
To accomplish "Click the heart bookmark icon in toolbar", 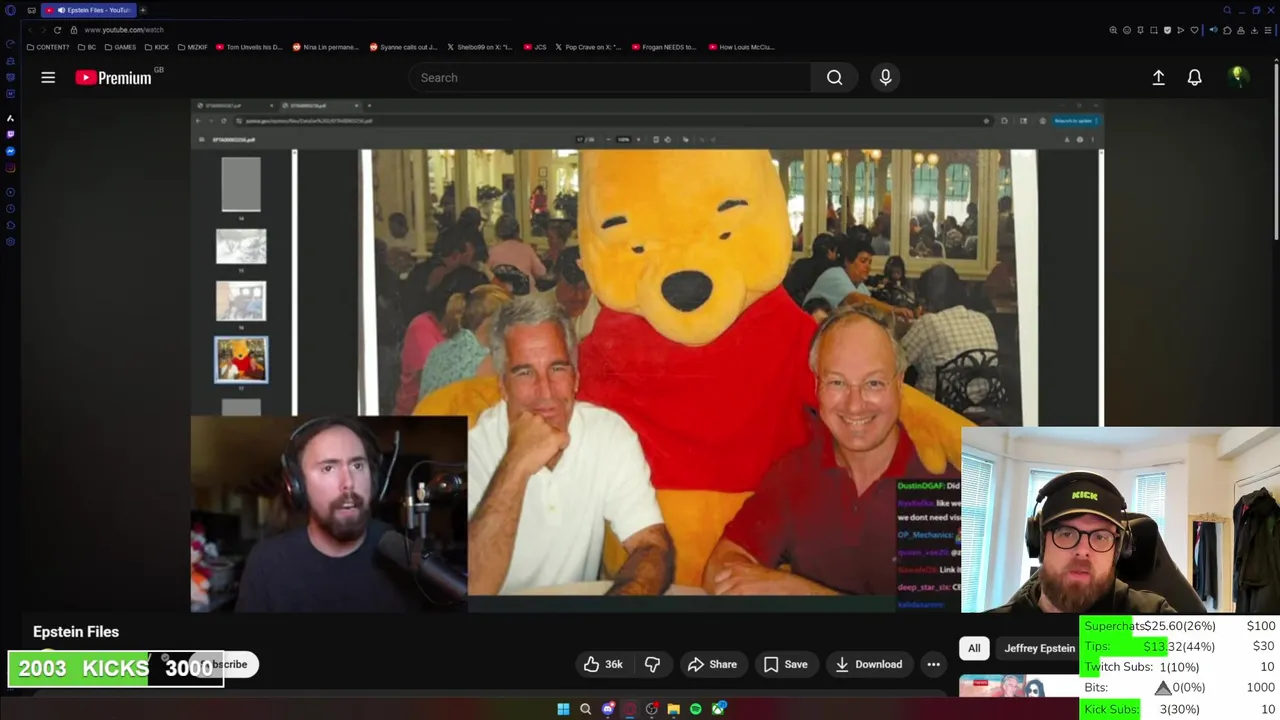I will [1194, 30].
